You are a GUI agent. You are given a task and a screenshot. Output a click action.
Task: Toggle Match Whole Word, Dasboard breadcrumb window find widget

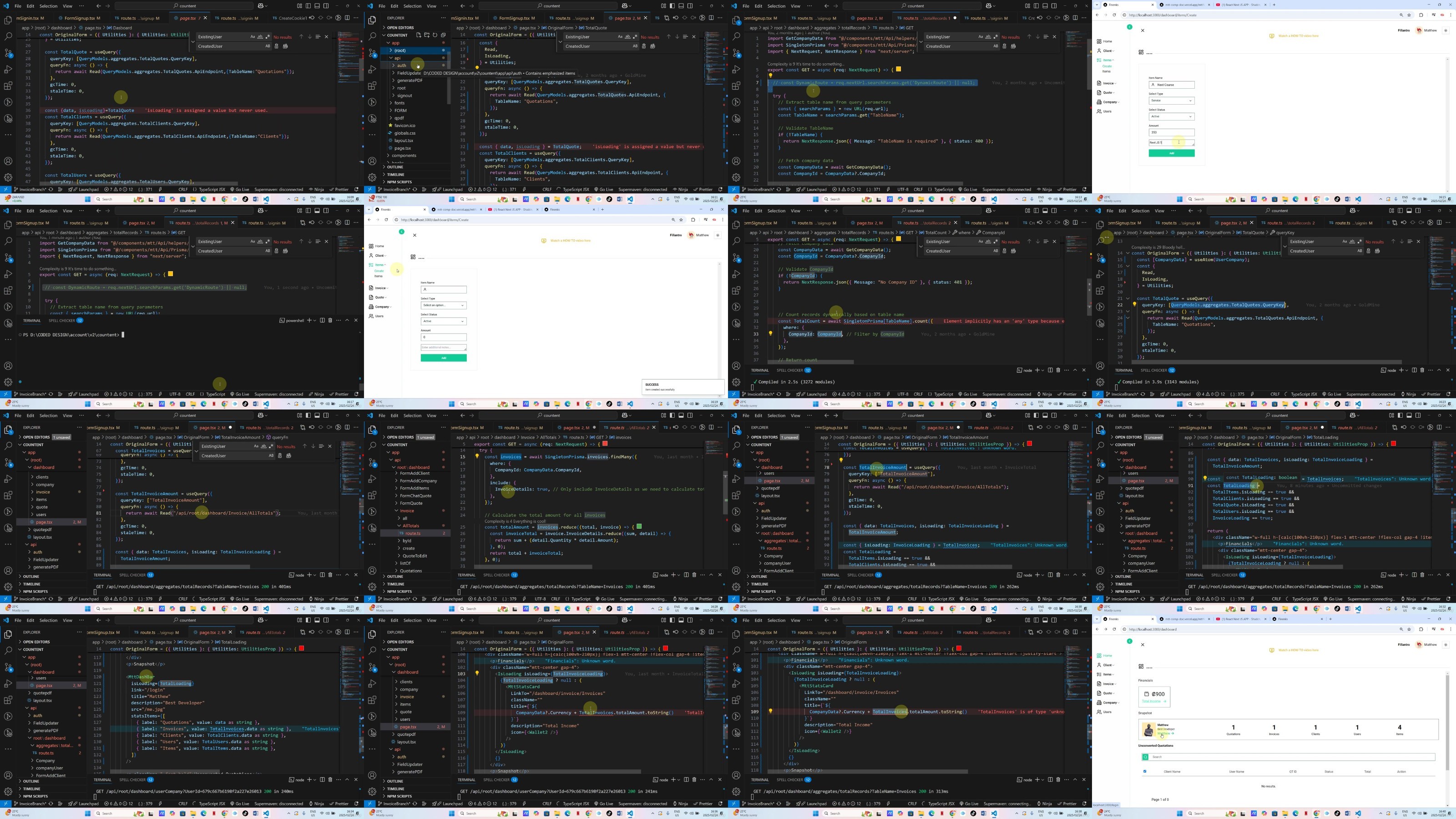(x=260, y=37)
